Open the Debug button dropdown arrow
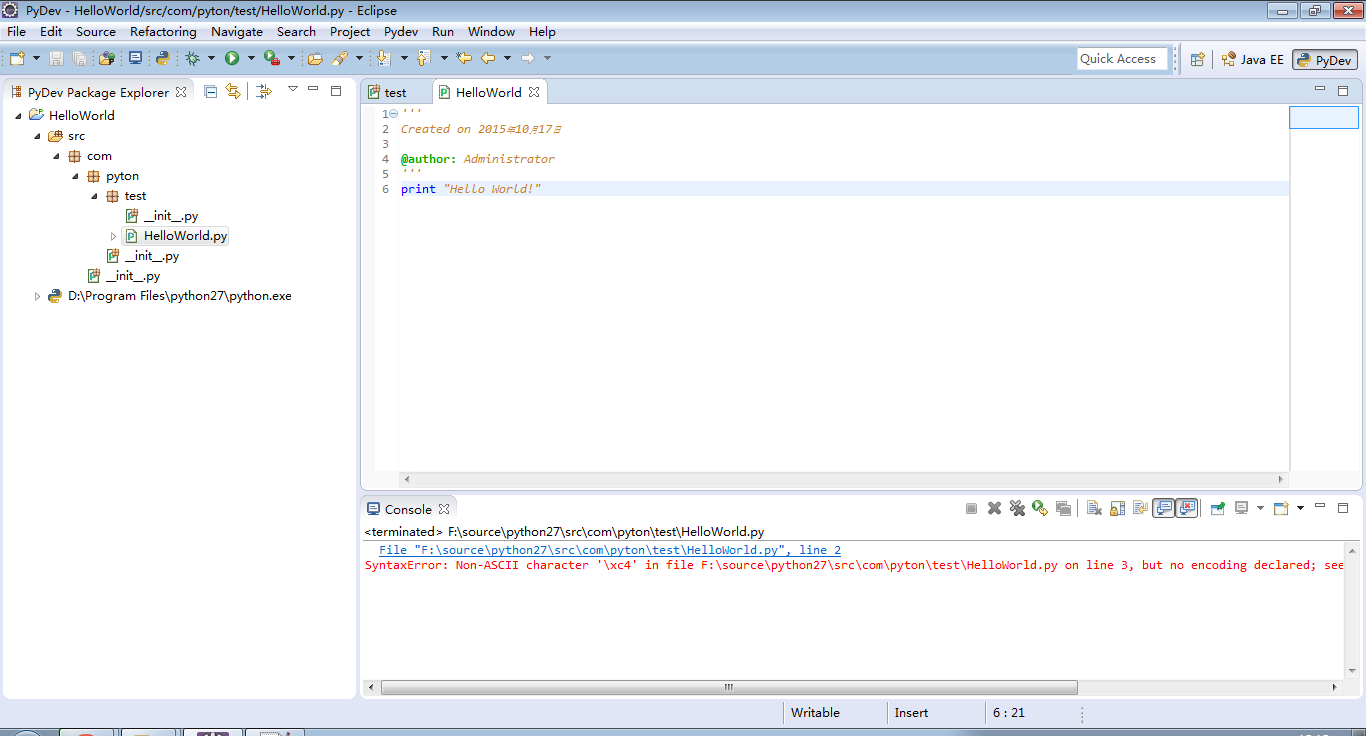The image size is (1366, 736). click(x=211, y=58)
